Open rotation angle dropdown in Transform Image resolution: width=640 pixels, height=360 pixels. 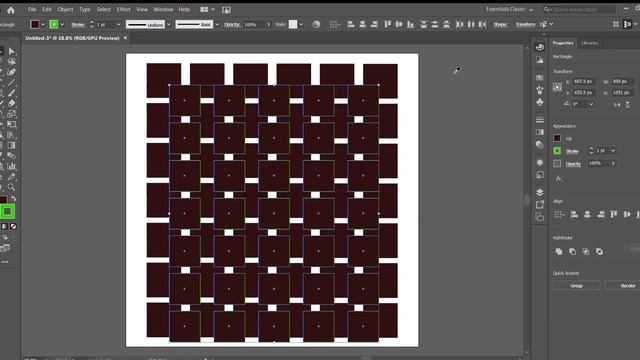(x=591, y=104)
